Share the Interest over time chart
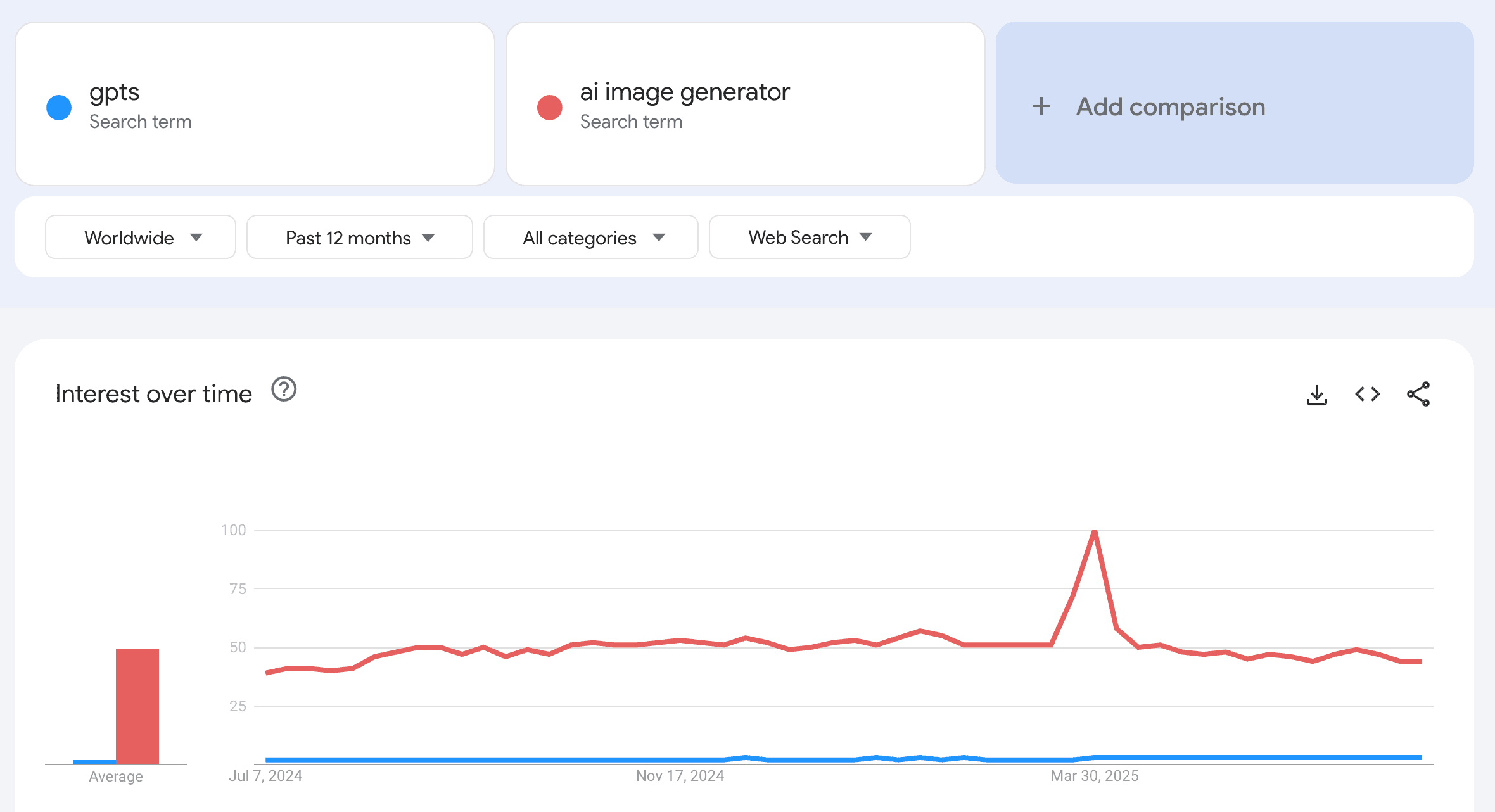 (x=1418, y=394)
